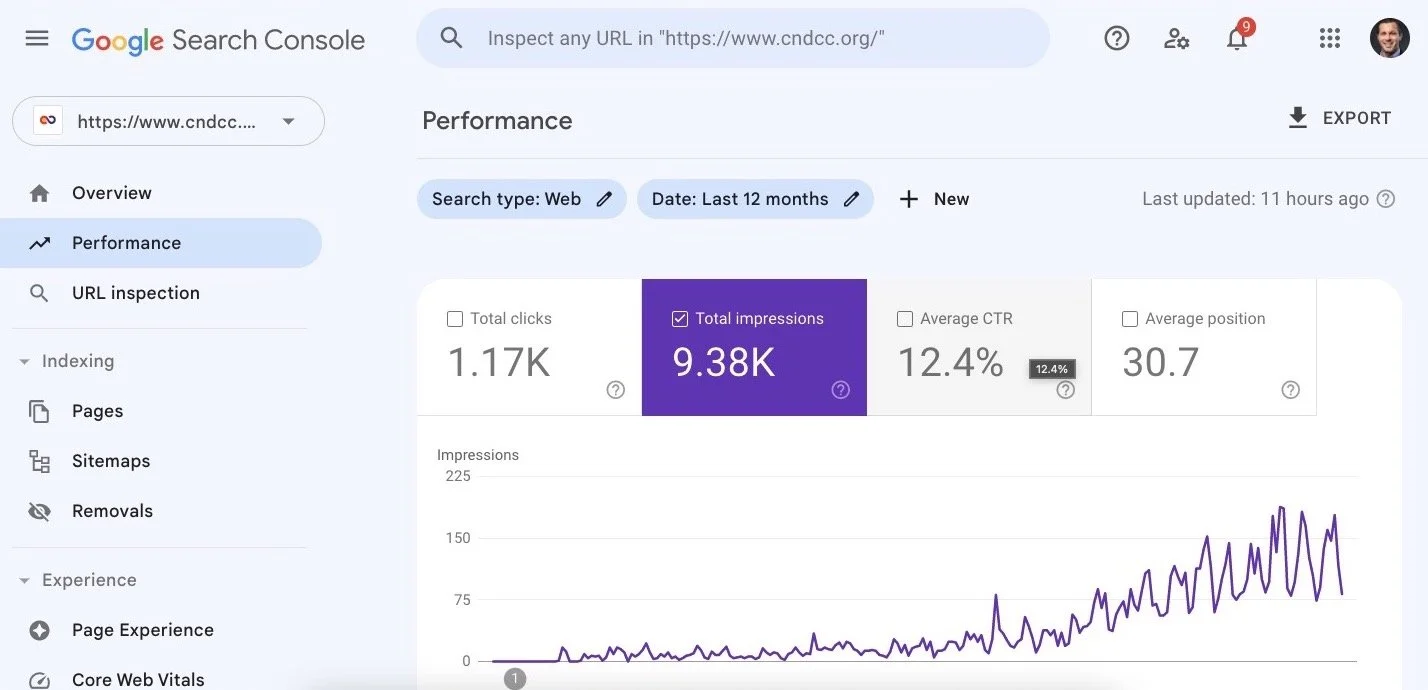Open Pages under Indexing
The image size is (1428, 690).
pyautogui.click(x=161, y=411)
